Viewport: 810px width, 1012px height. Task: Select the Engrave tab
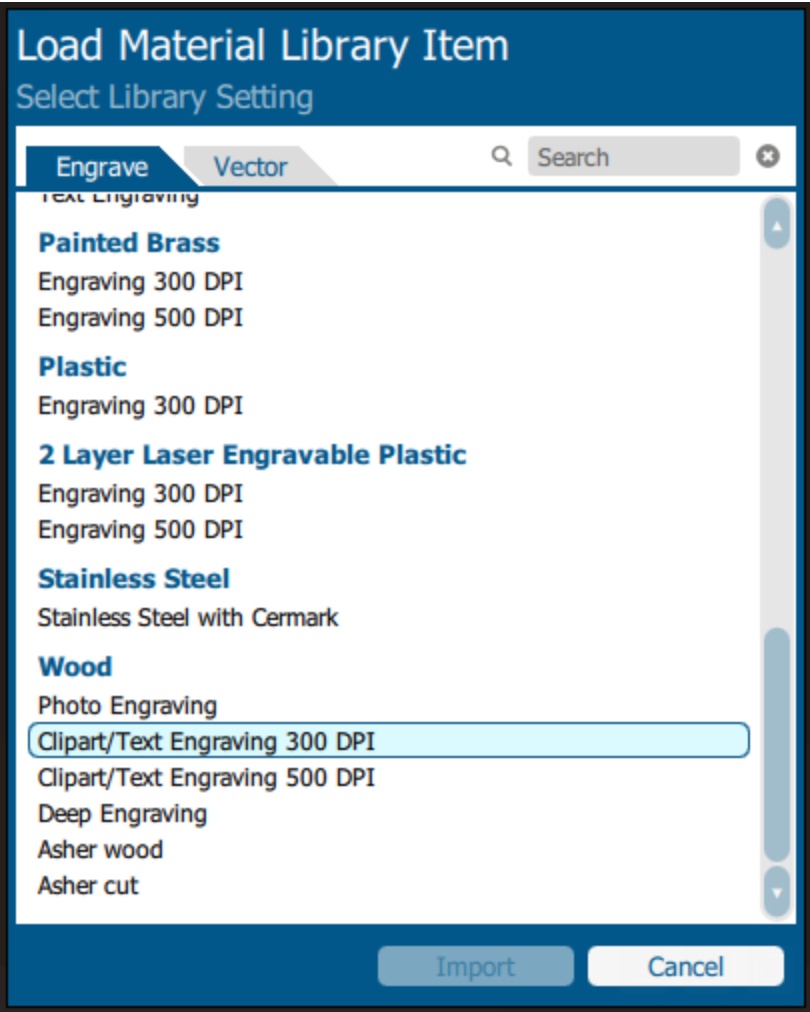pyautogui.click(x=102, y=167)
